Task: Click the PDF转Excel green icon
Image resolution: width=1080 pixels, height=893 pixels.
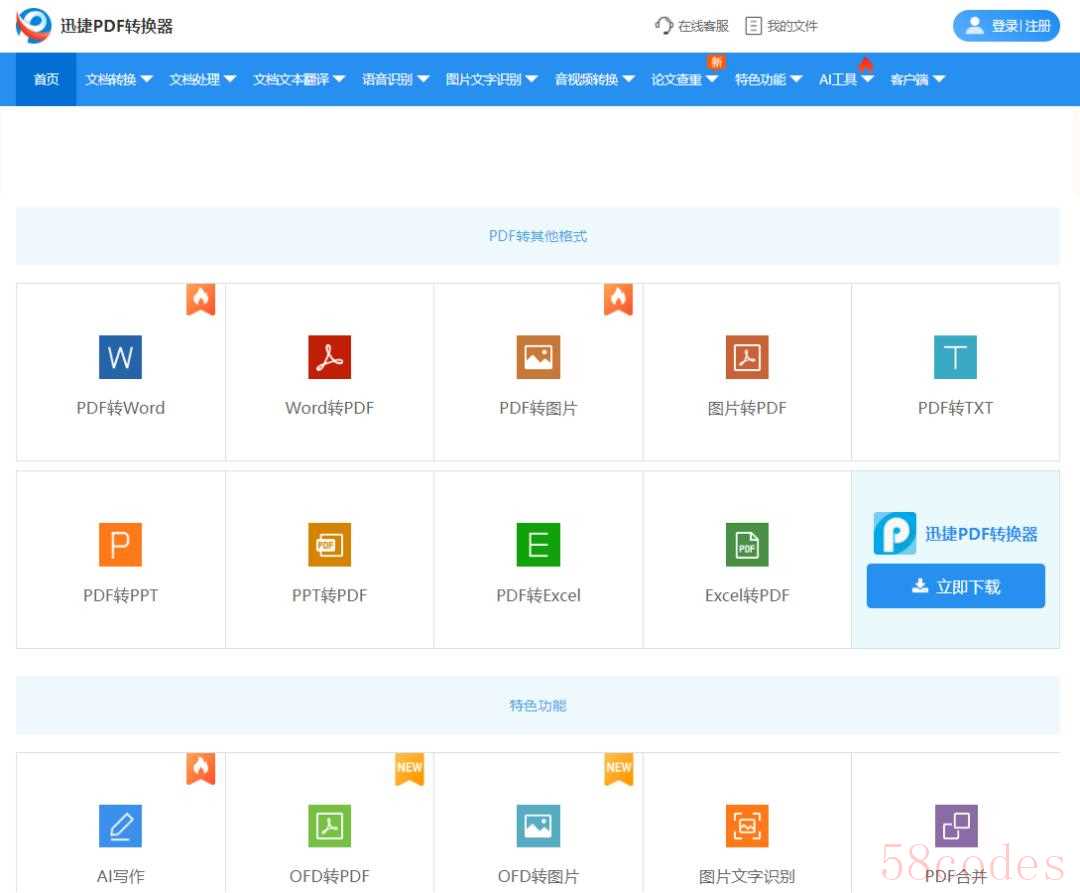Action: click(x=538, y=545)
